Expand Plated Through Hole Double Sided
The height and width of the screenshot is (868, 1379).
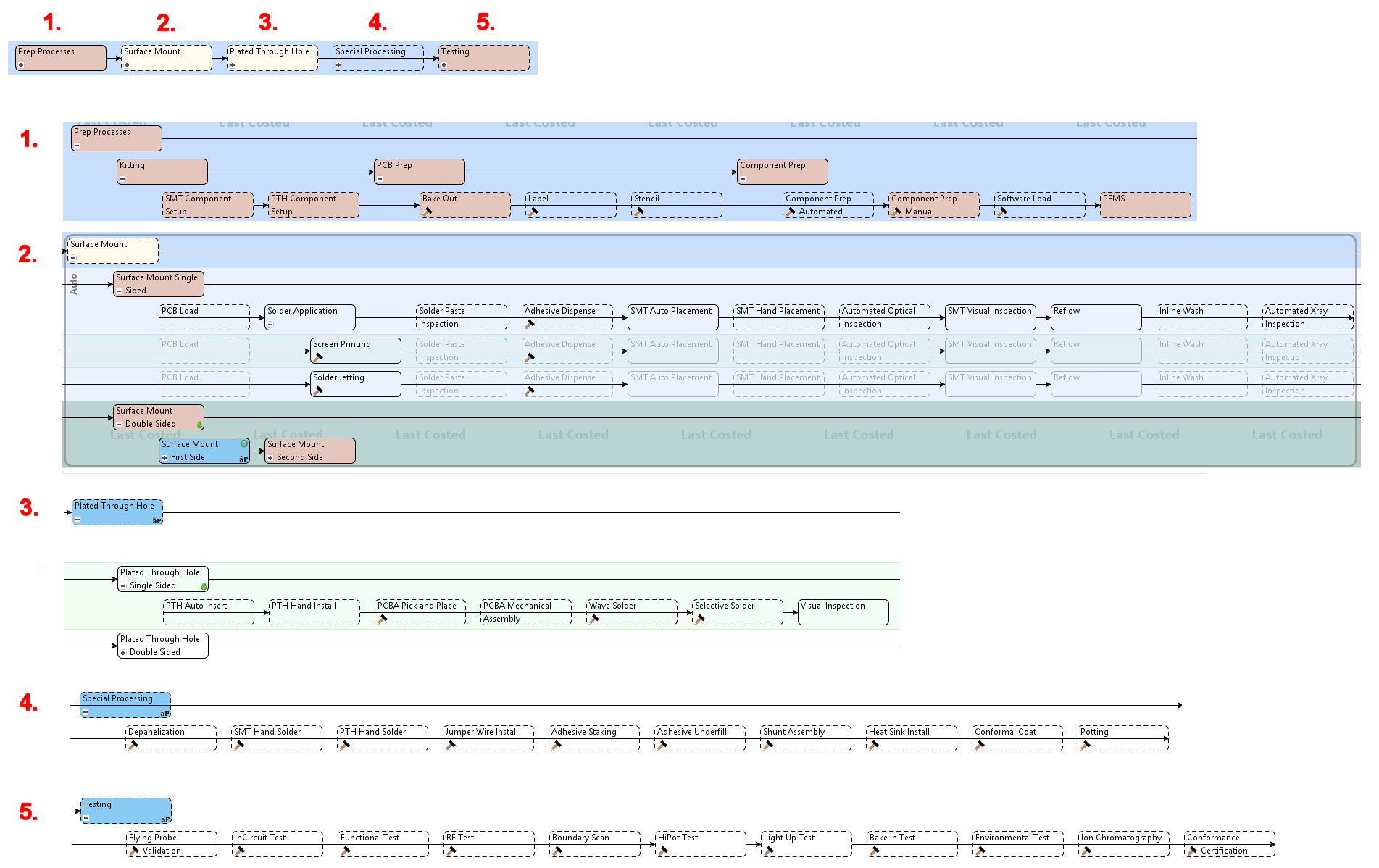123,653
